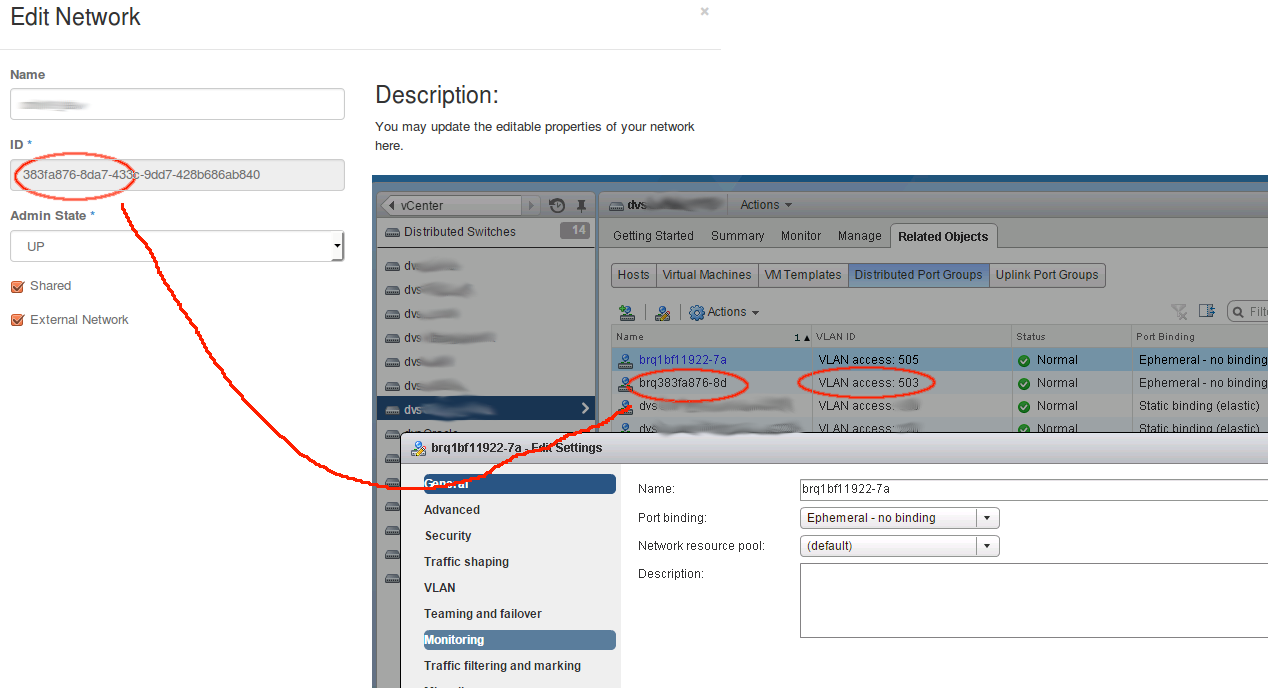Viewport: 1268px width, 688px height.
Task: Open the brq1bf11922-7a port group link
Action: (683, 360)
